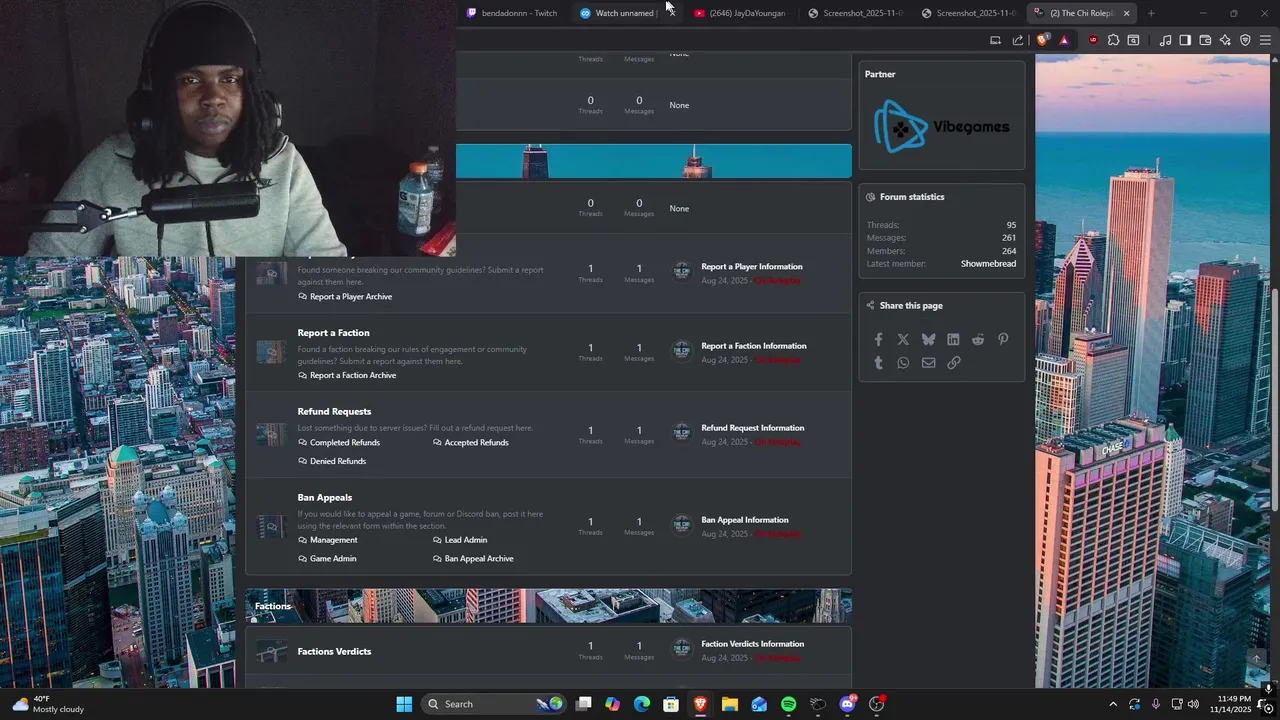1280x720 pixels.
Task: Share this page on Facebook
Action: pyautogui.click(x=879, y=340)
